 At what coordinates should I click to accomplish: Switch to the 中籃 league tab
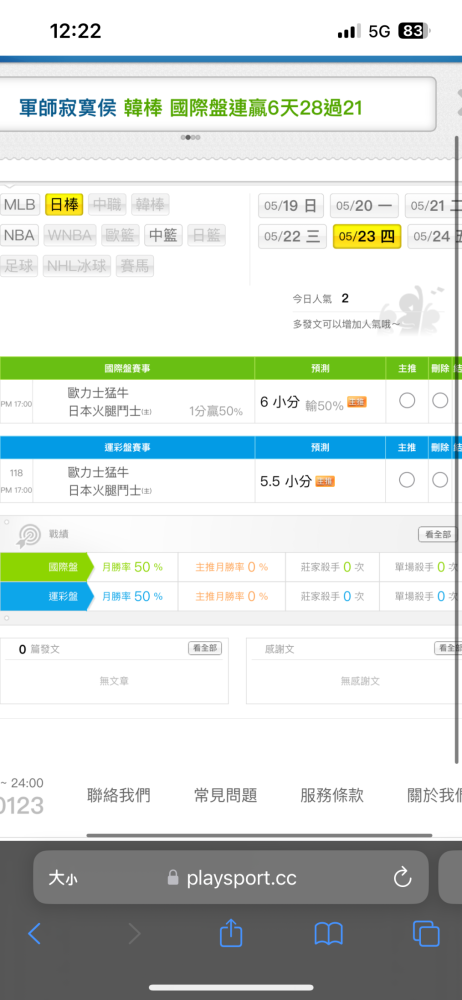pyautogui.click(x=163, y=235)
